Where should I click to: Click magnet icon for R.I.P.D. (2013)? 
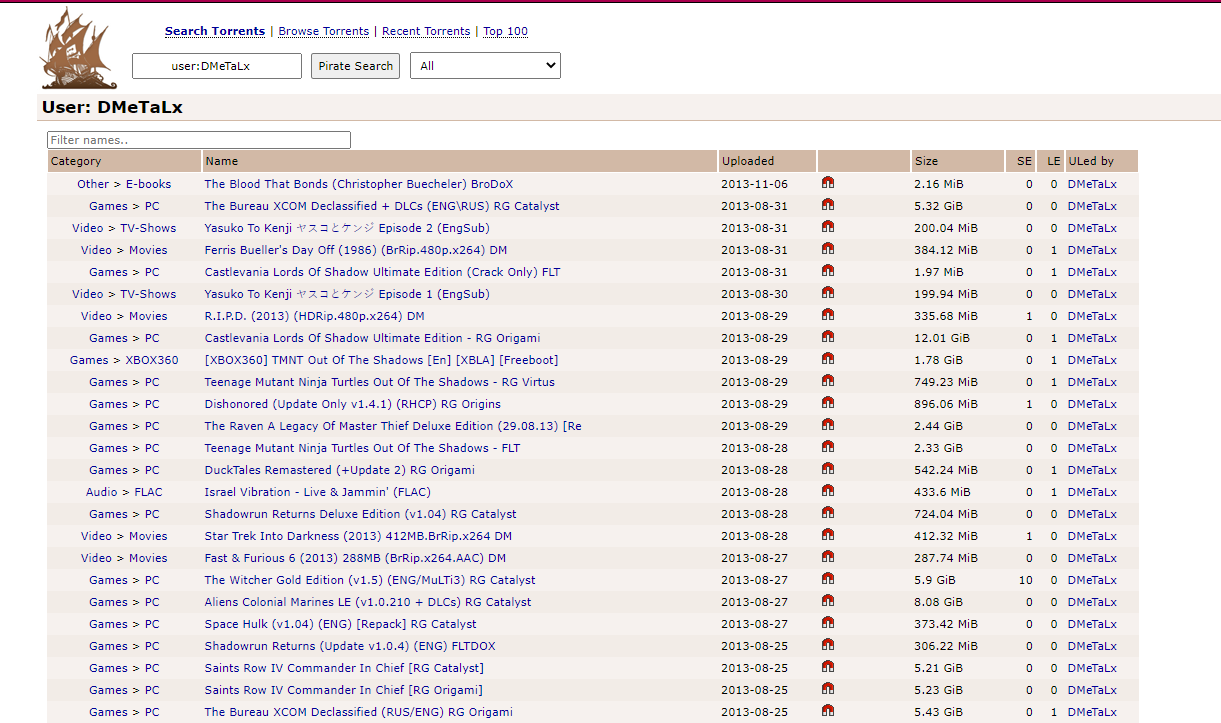[x=828, y=315]
